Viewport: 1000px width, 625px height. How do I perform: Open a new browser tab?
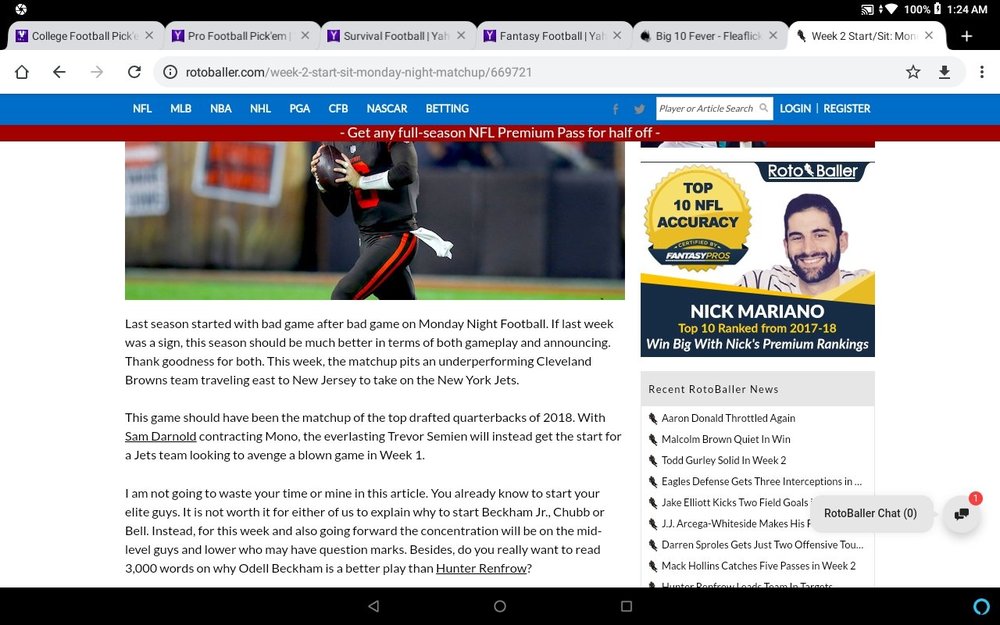(967, 36)
